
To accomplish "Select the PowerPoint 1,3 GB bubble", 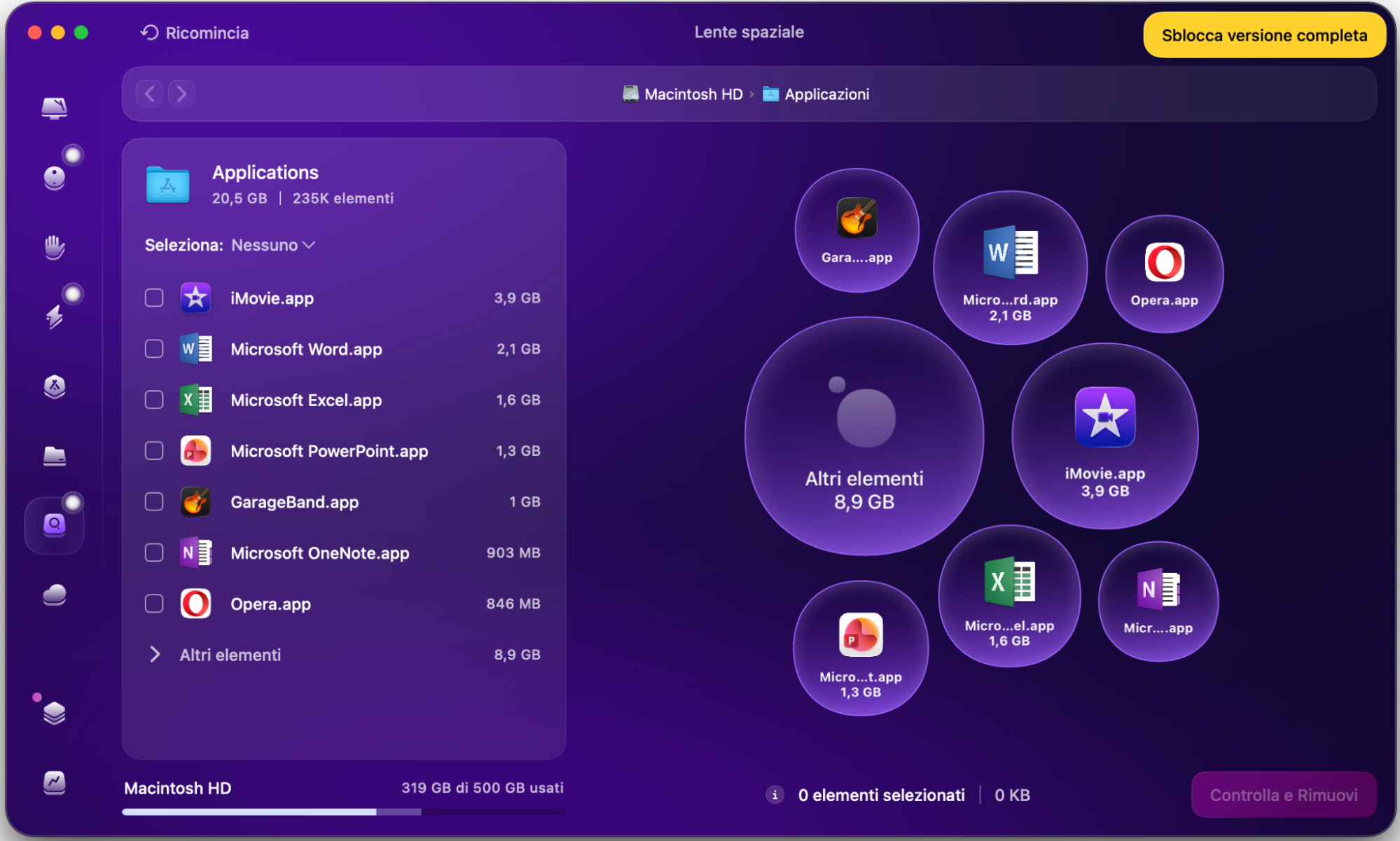I will 861,648.
